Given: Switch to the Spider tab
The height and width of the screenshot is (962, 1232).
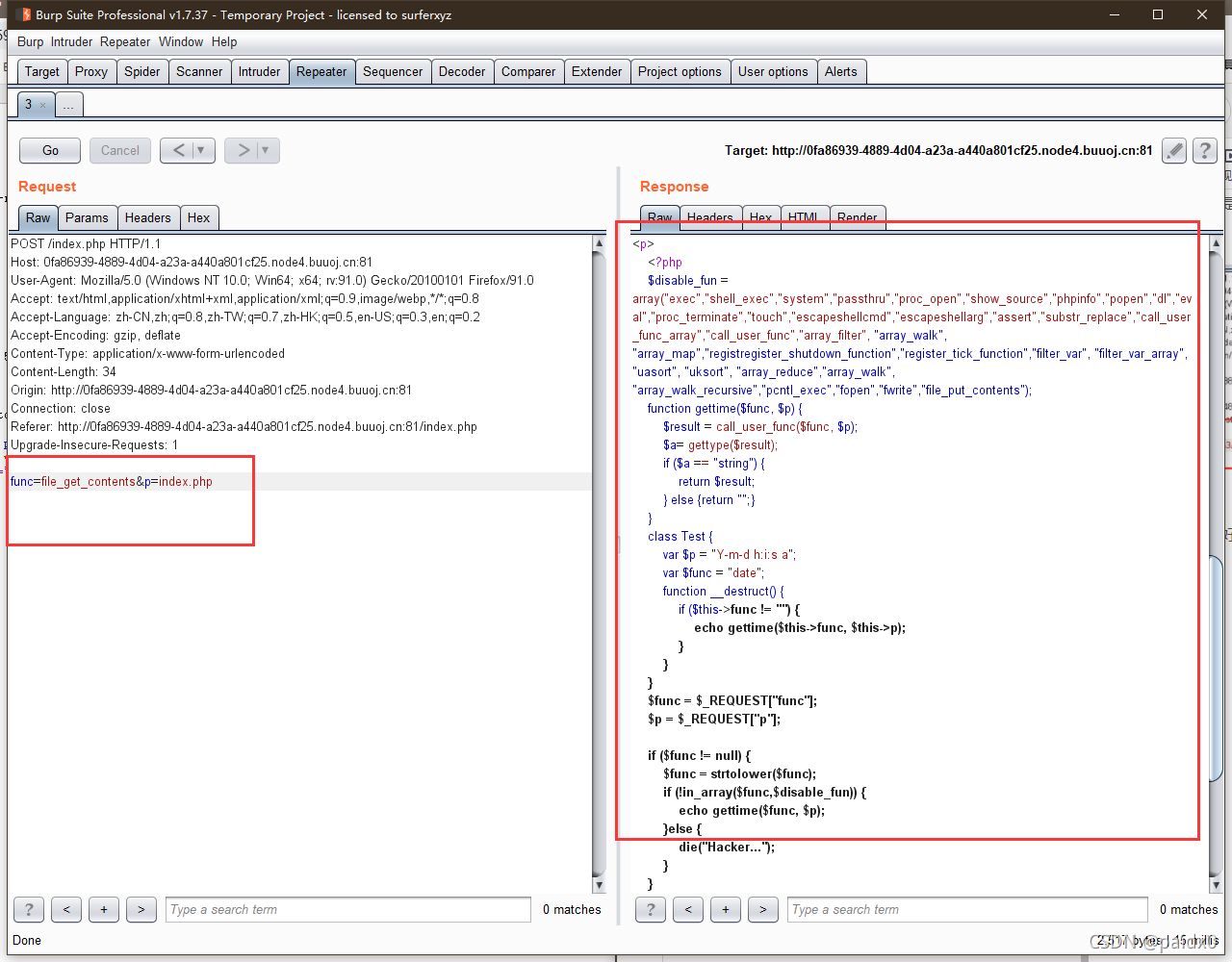Looking at the screenshot, I should point(142,71).
